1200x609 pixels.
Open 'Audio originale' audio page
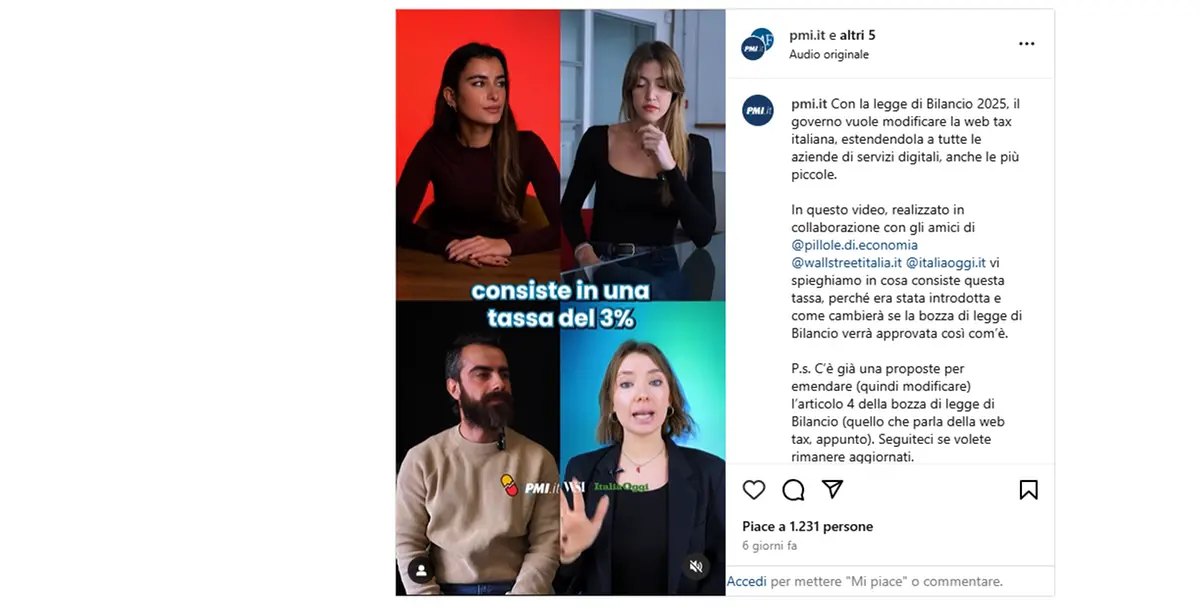tap(829, 54)
